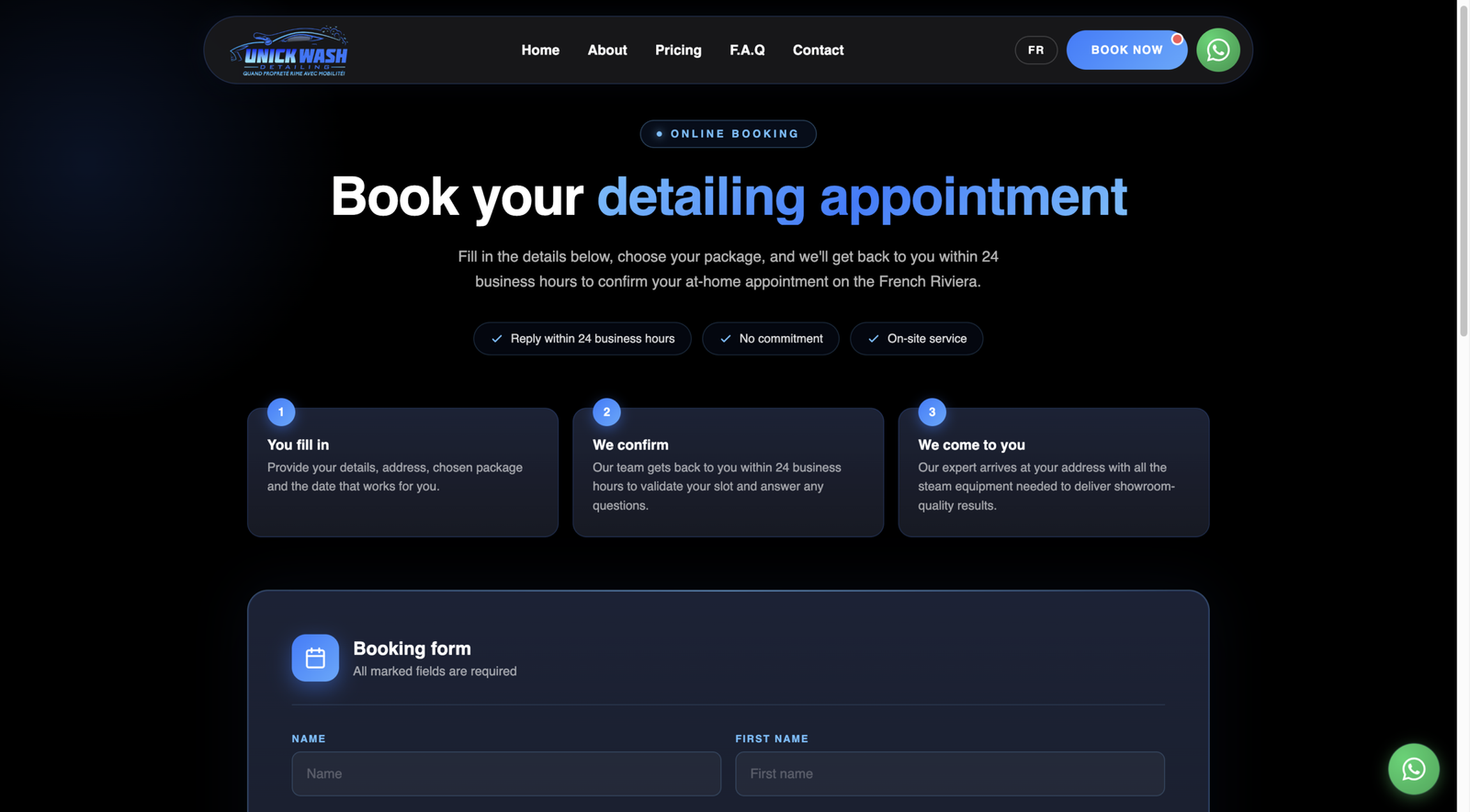The width and height of the screenshot is (1470, 812).
Task: Click 'All marked fields are required' text
Action: 435,671
